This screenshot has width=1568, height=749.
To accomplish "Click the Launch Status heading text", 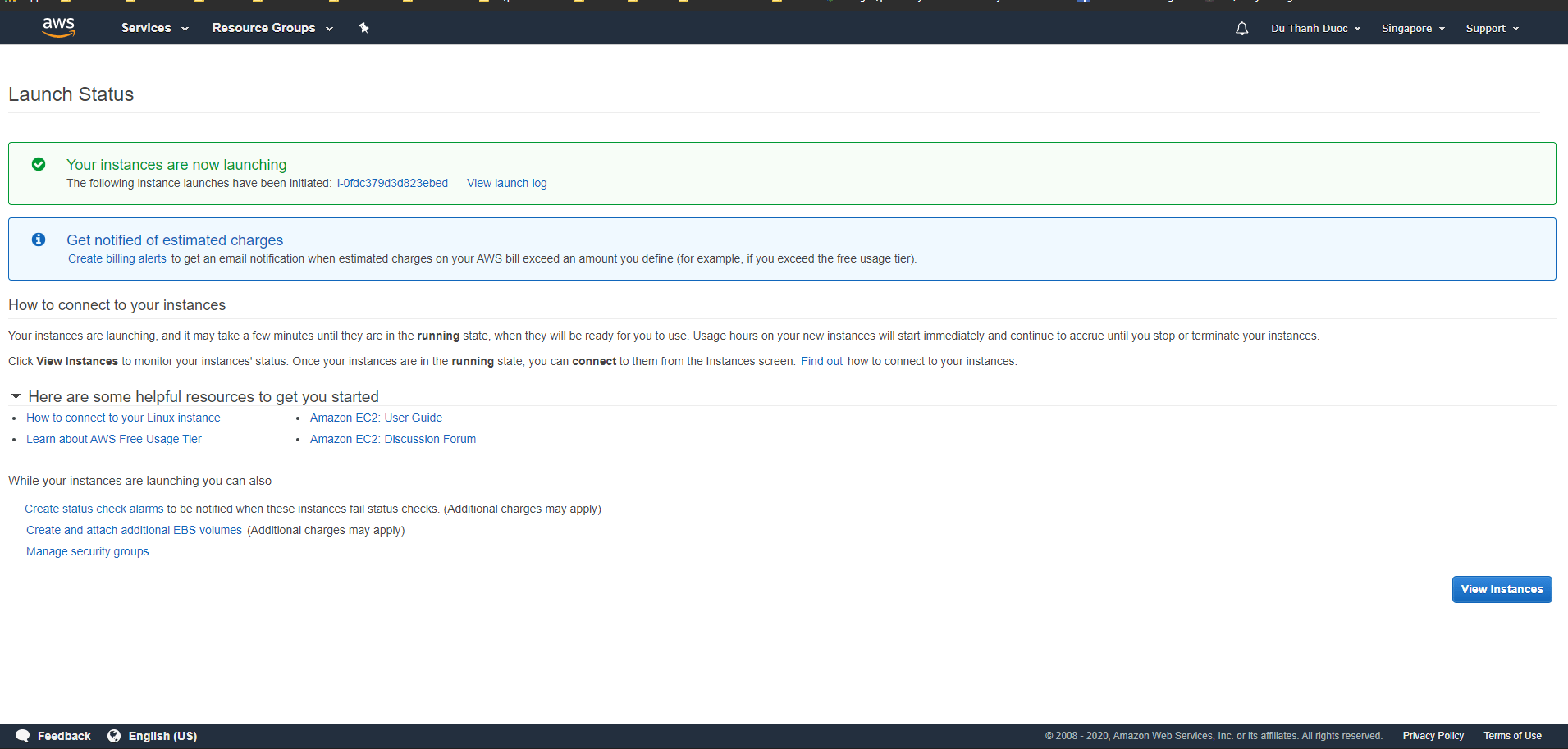I will [71, 94].
